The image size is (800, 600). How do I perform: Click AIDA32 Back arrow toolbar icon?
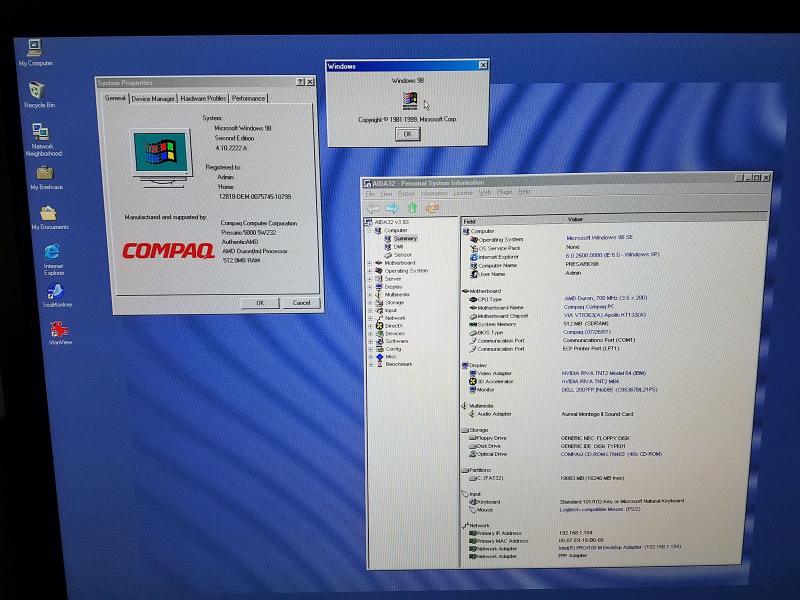(x=372, y=208)
